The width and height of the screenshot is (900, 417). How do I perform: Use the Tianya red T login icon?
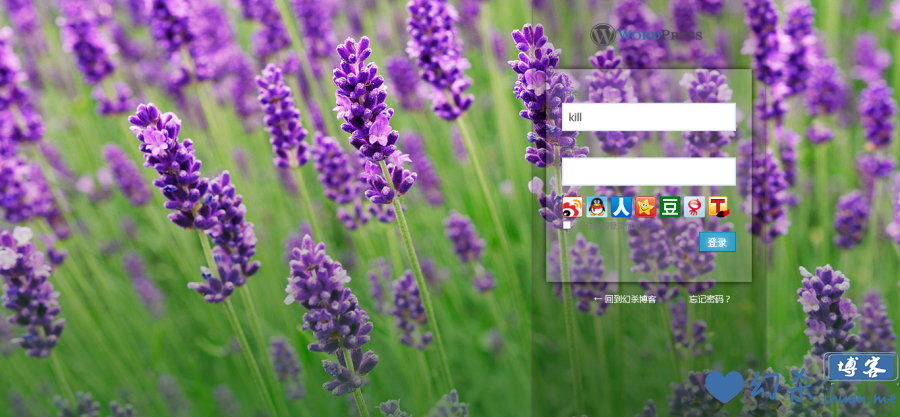tap(718, 207)
